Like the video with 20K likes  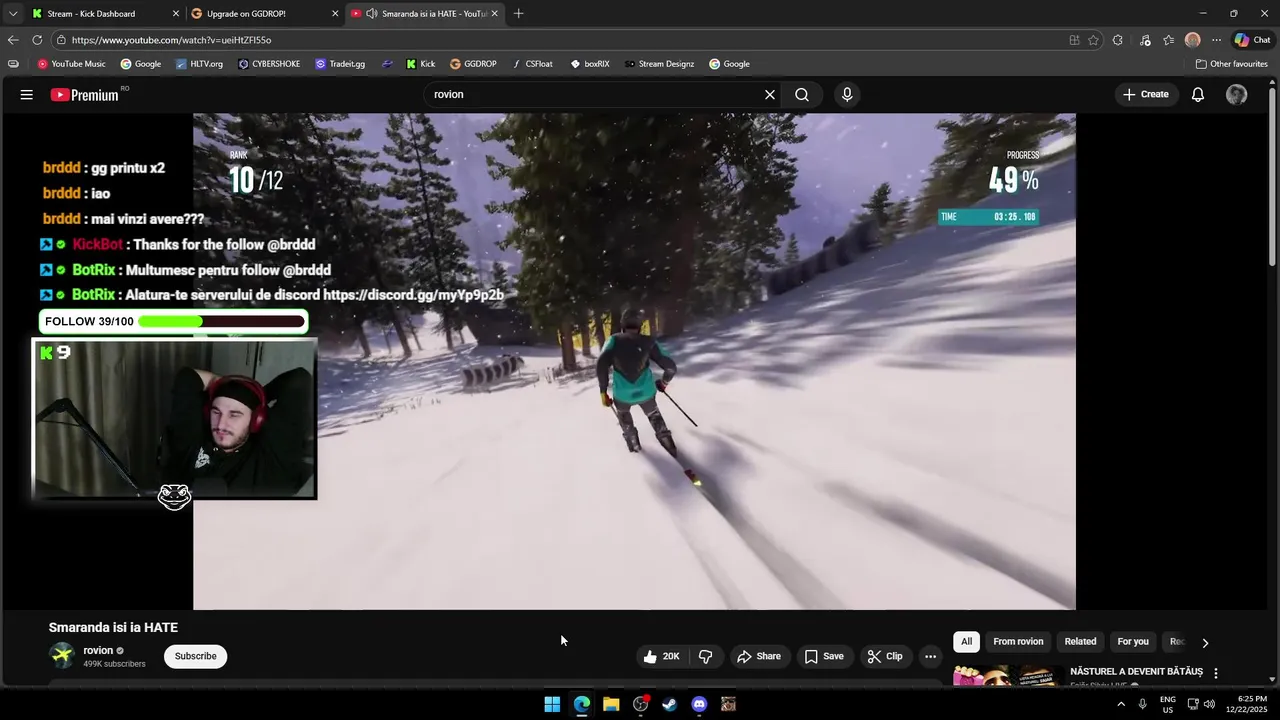662,657
